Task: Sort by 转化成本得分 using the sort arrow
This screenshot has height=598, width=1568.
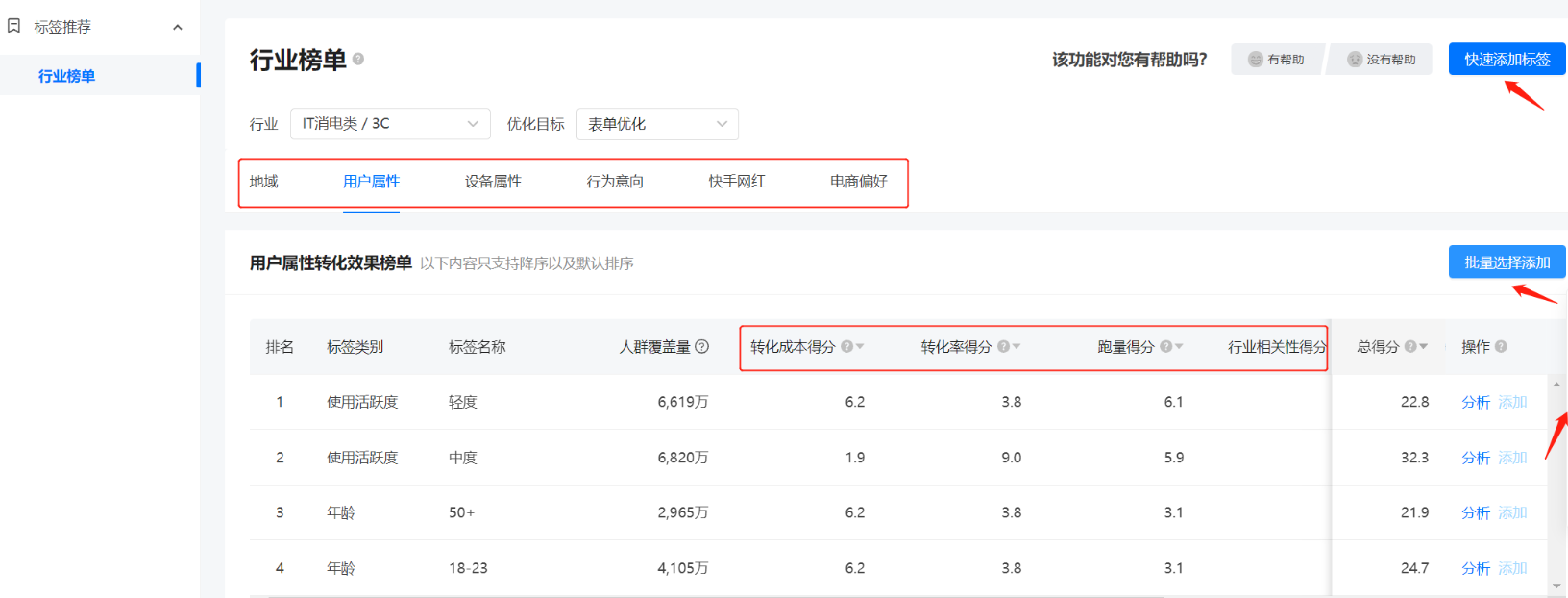Action: pos(860,347)
